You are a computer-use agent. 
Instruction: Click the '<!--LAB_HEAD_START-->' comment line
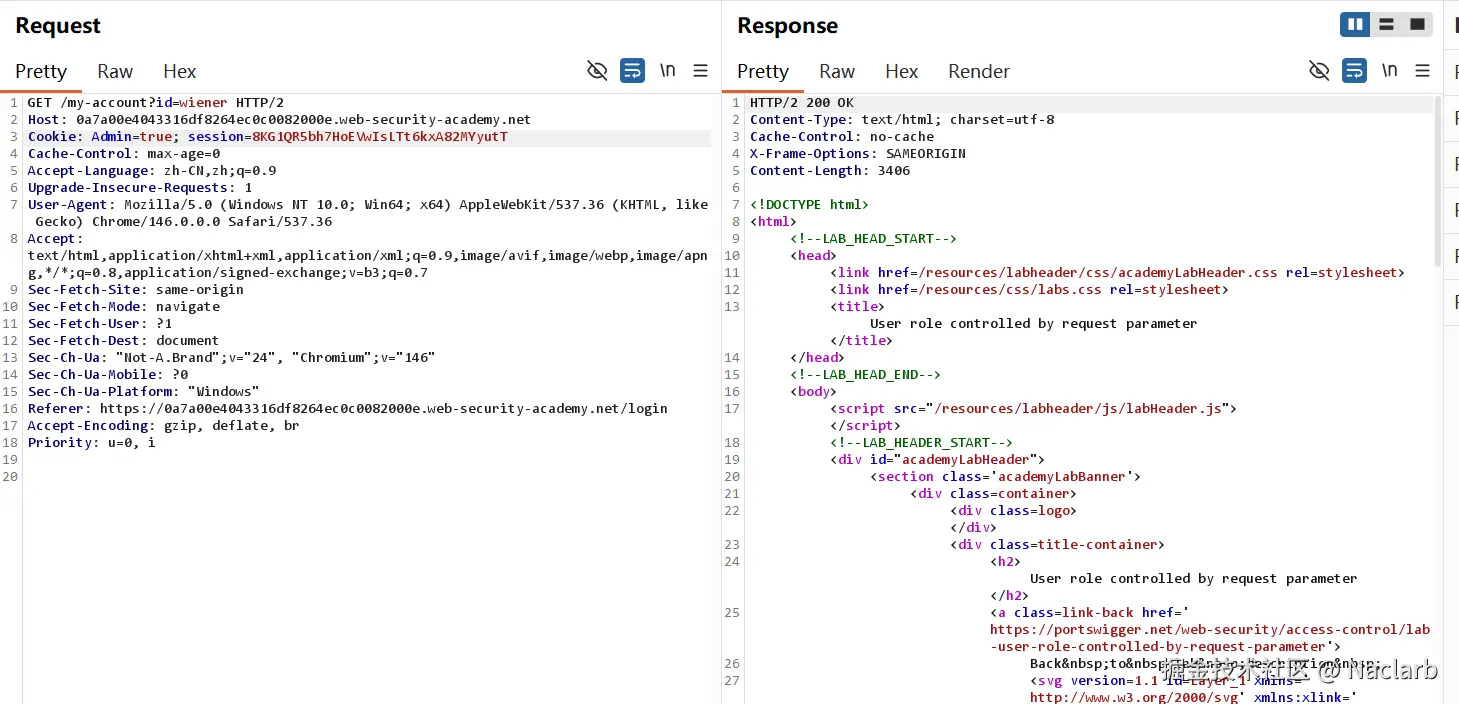(x=873, y=238)
